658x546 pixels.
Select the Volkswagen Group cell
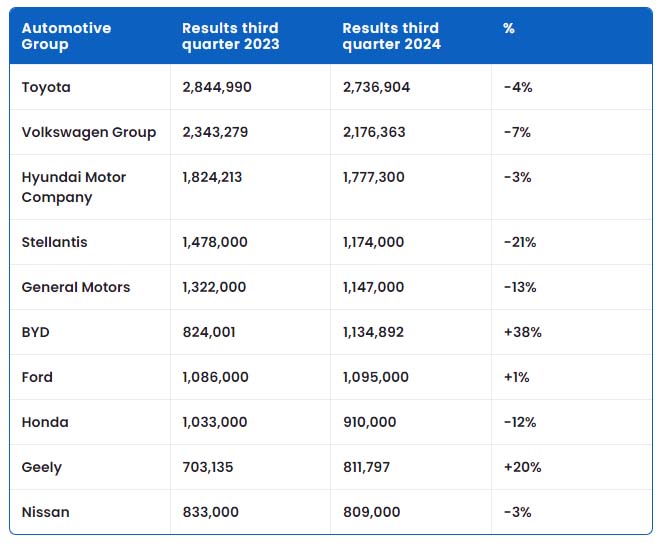point(89,132)
